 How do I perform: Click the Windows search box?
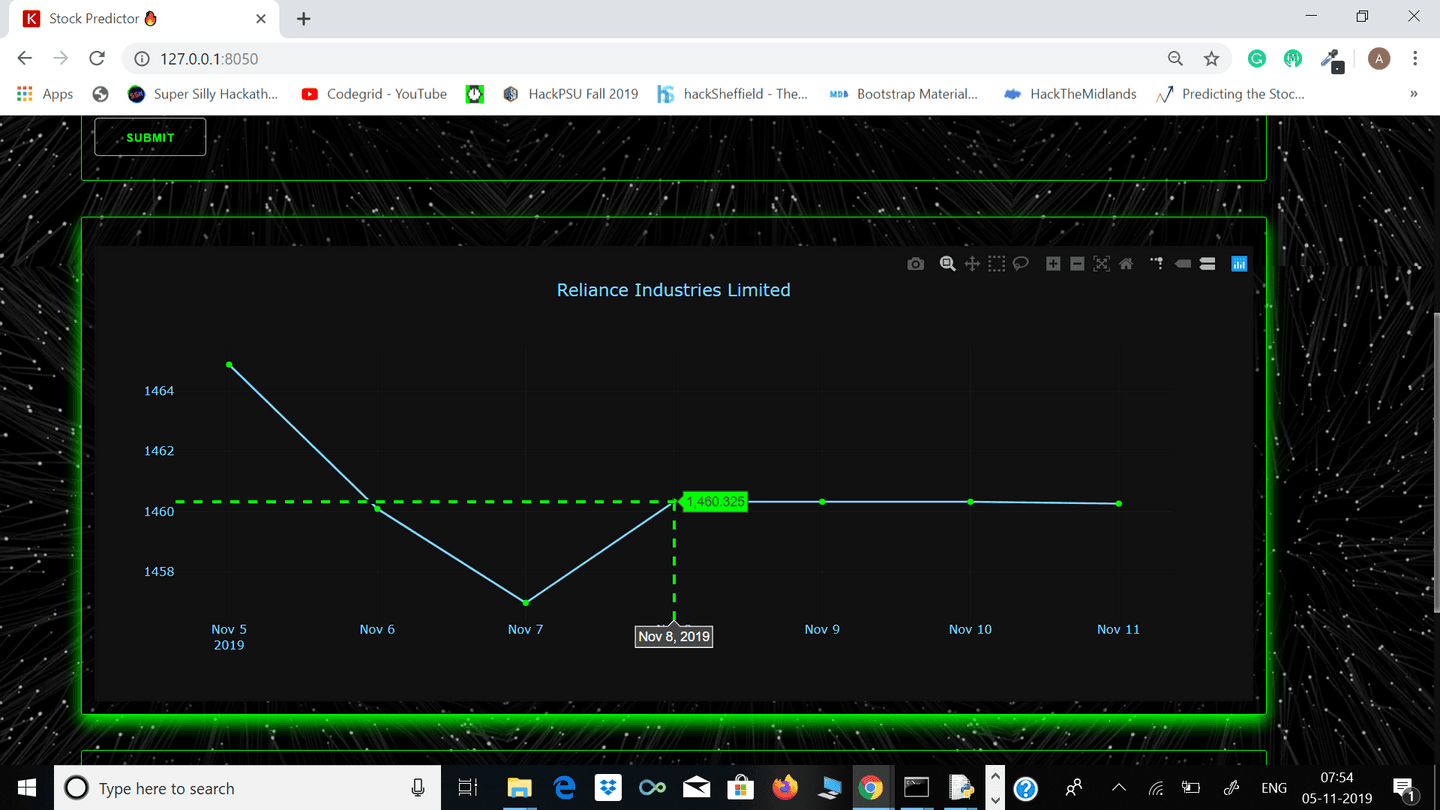pos(246,788)
